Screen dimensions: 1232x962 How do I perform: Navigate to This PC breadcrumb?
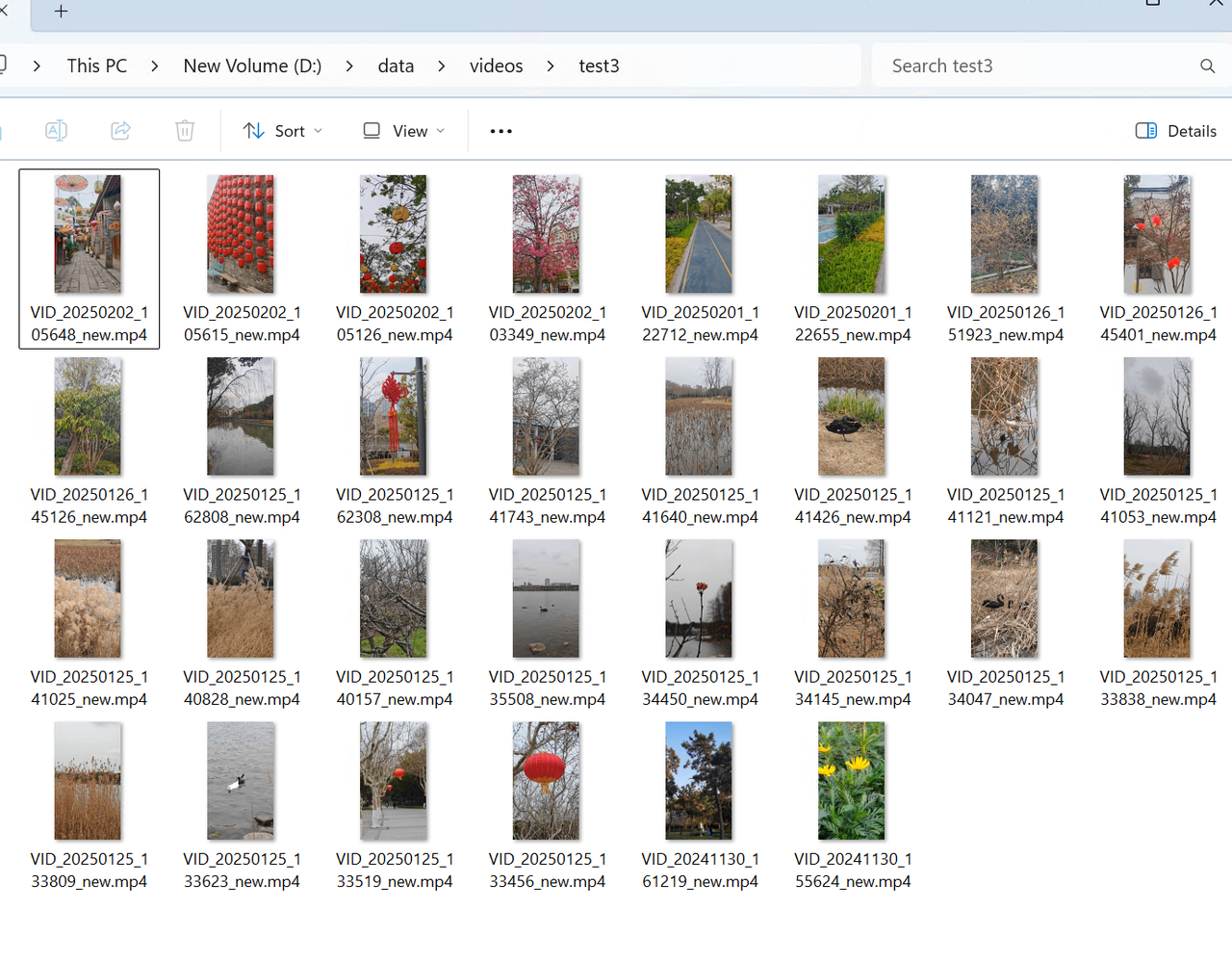coord(97,65)
